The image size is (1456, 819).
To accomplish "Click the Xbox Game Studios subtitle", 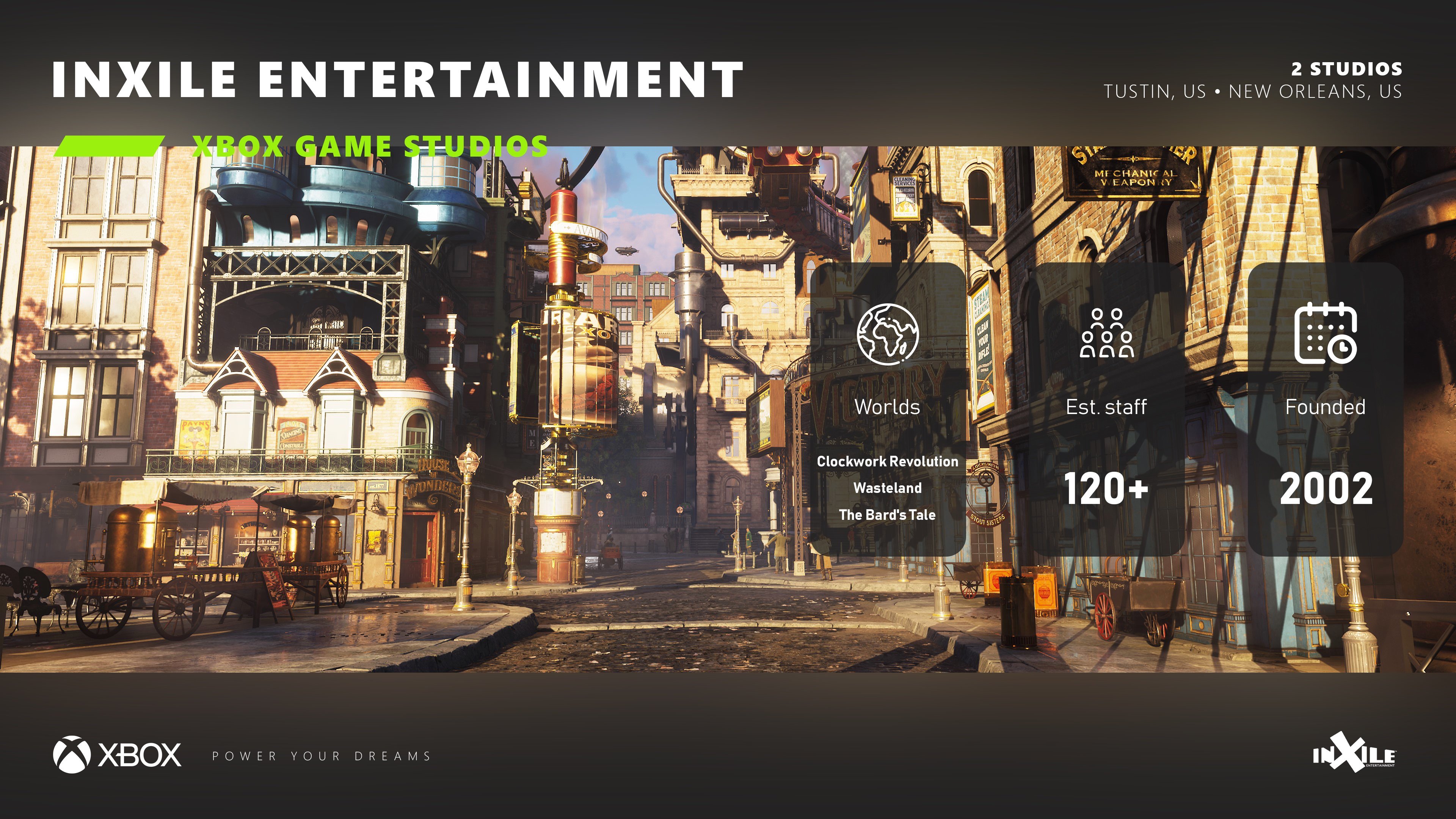I will coord(370,146).
